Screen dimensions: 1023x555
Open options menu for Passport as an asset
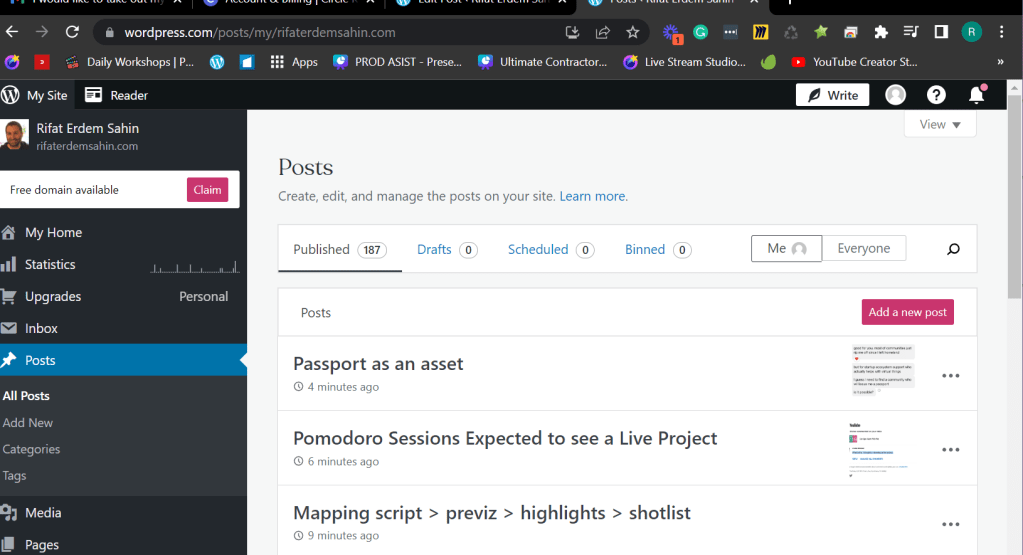click(951, 376)
